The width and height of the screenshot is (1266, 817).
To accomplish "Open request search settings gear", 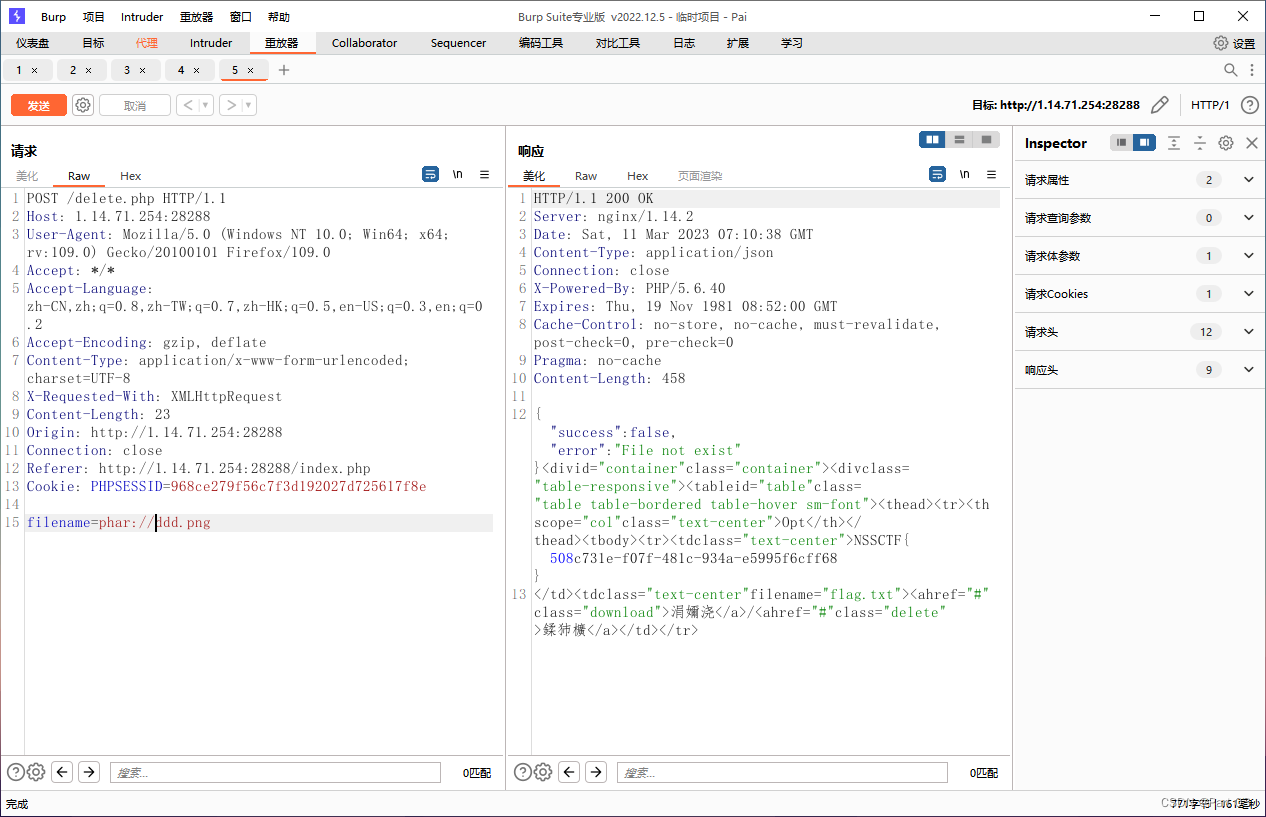I will click(36, 772).
